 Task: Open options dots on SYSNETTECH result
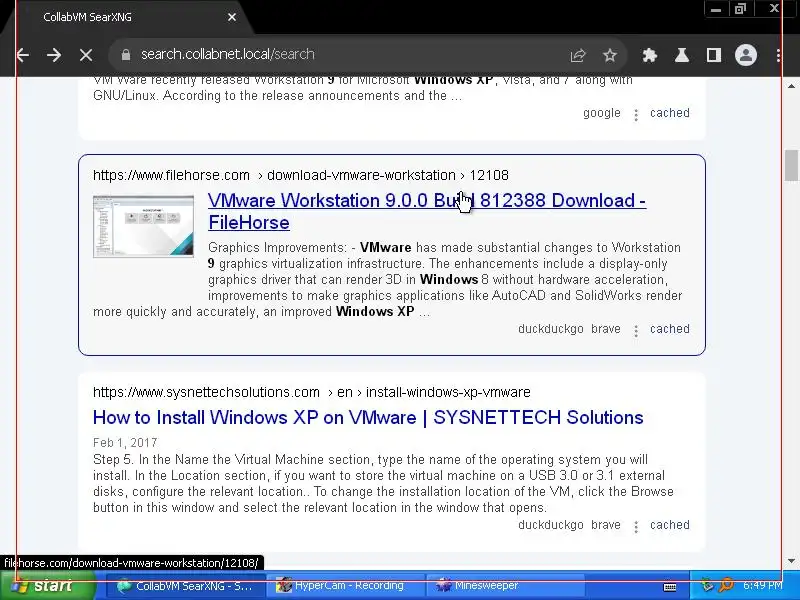pyautogui.click(x=636, y=527)
